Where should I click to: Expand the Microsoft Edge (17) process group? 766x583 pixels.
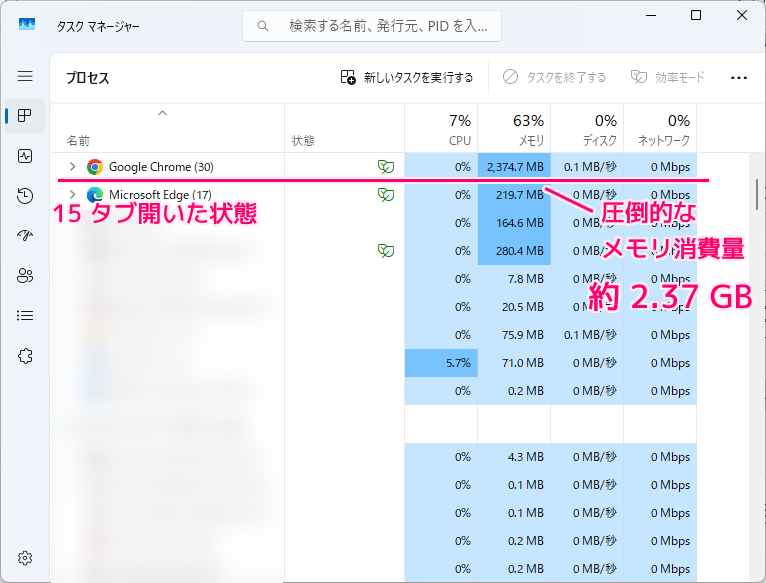click(x=72, y=194)
